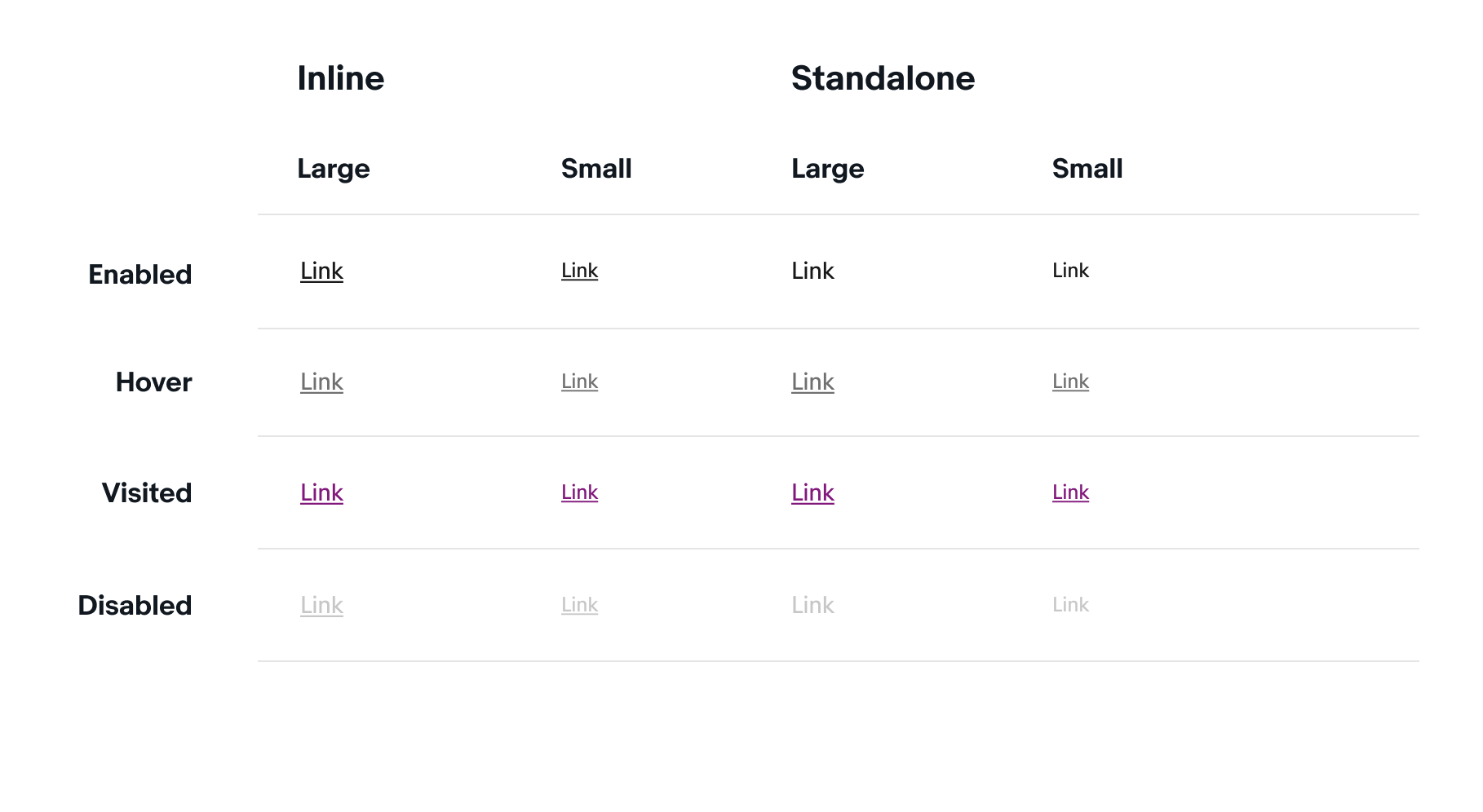Select the hover-state small standalone Link
The image size is (1483, 812).
[x=1070, y=382]
